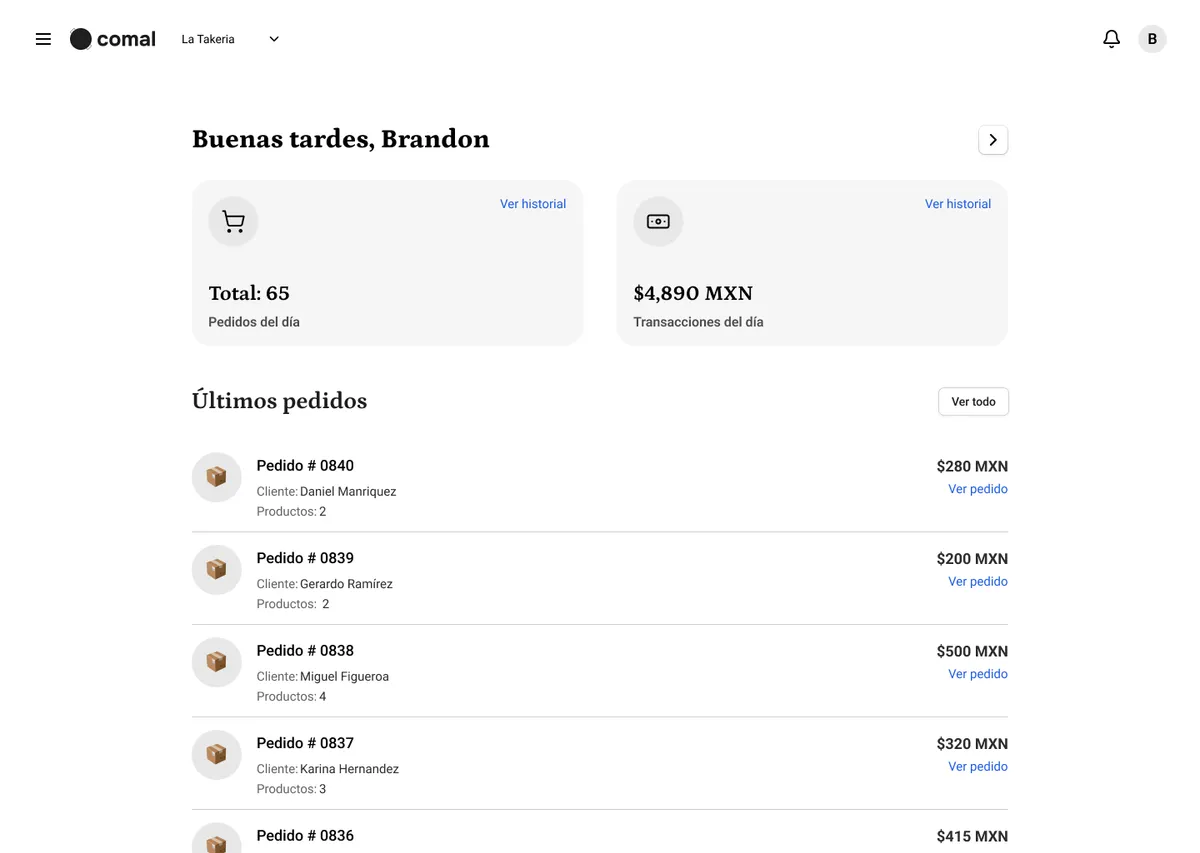Open Ver historial for Pedidos del día

533,204
